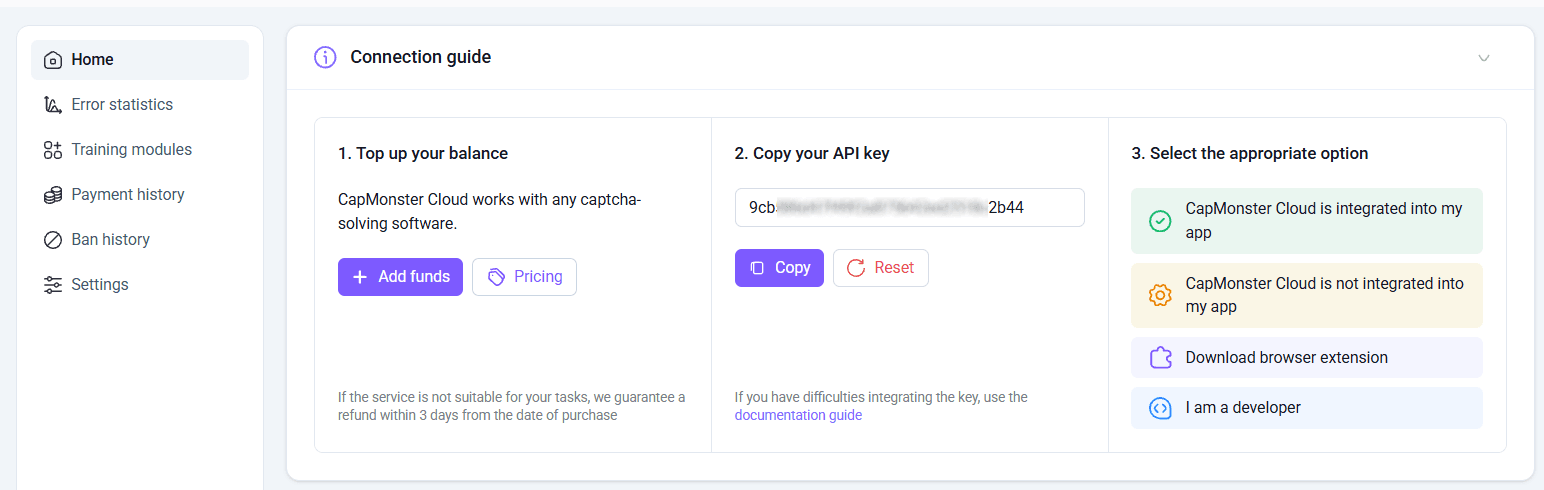Open the Pricing button
Viewport: 1544px width, 490px height.
click(524, 277)
